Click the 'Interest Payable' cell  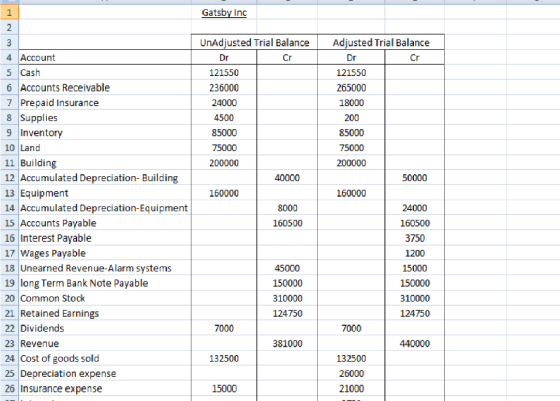[x=105, y=238]
